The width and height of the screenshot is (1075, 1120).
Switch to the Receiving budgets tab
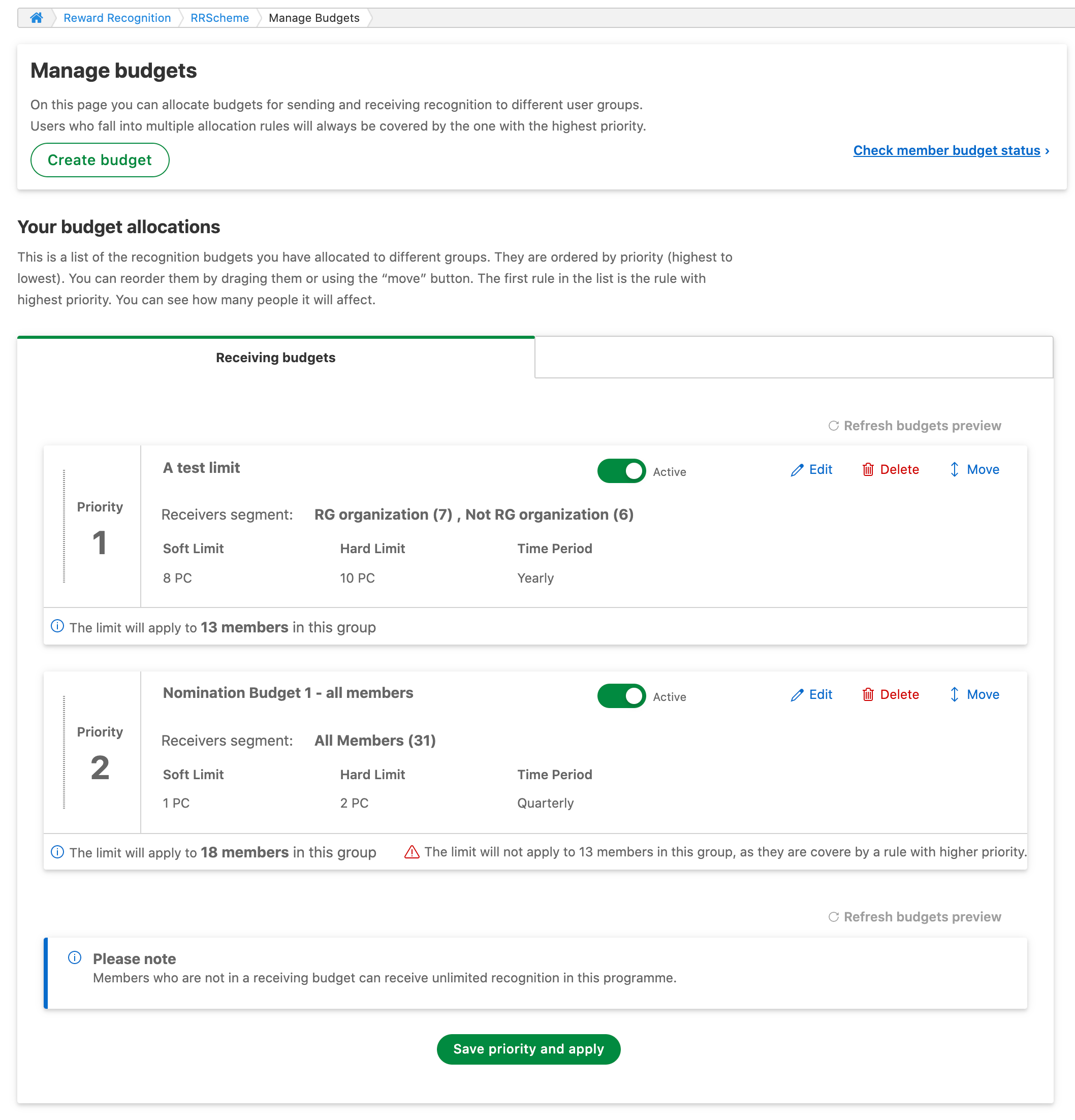275,357
